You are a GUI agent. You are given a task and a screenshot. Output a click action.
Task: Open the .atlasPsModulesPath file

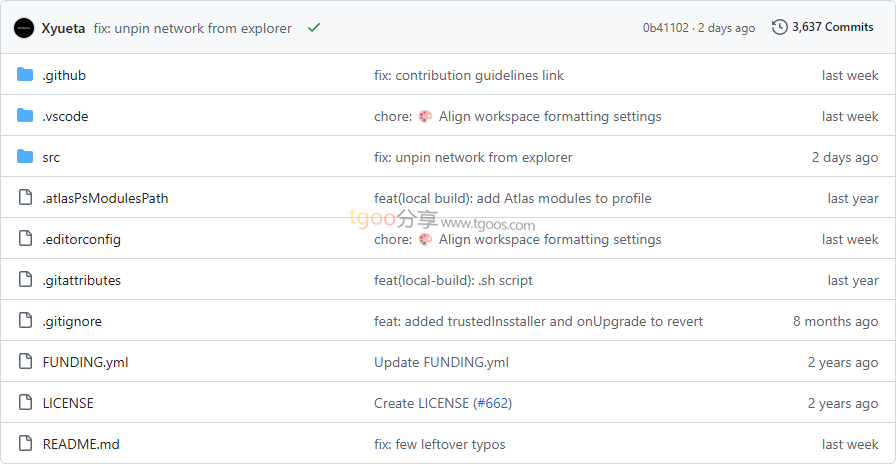pyautogui.click(x=105, y=198)
